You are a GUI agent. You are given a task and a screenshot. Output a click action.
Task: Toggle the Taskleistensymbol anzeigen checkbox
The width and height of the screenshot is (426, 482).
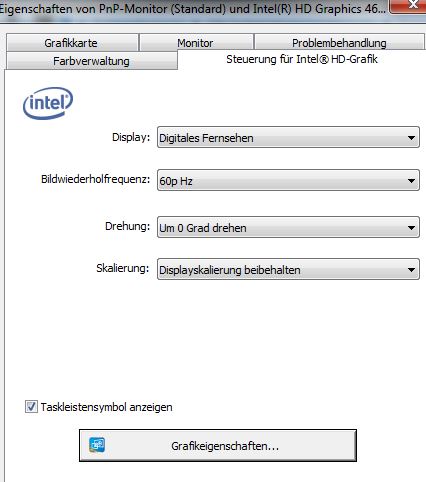tap(31, 407)
